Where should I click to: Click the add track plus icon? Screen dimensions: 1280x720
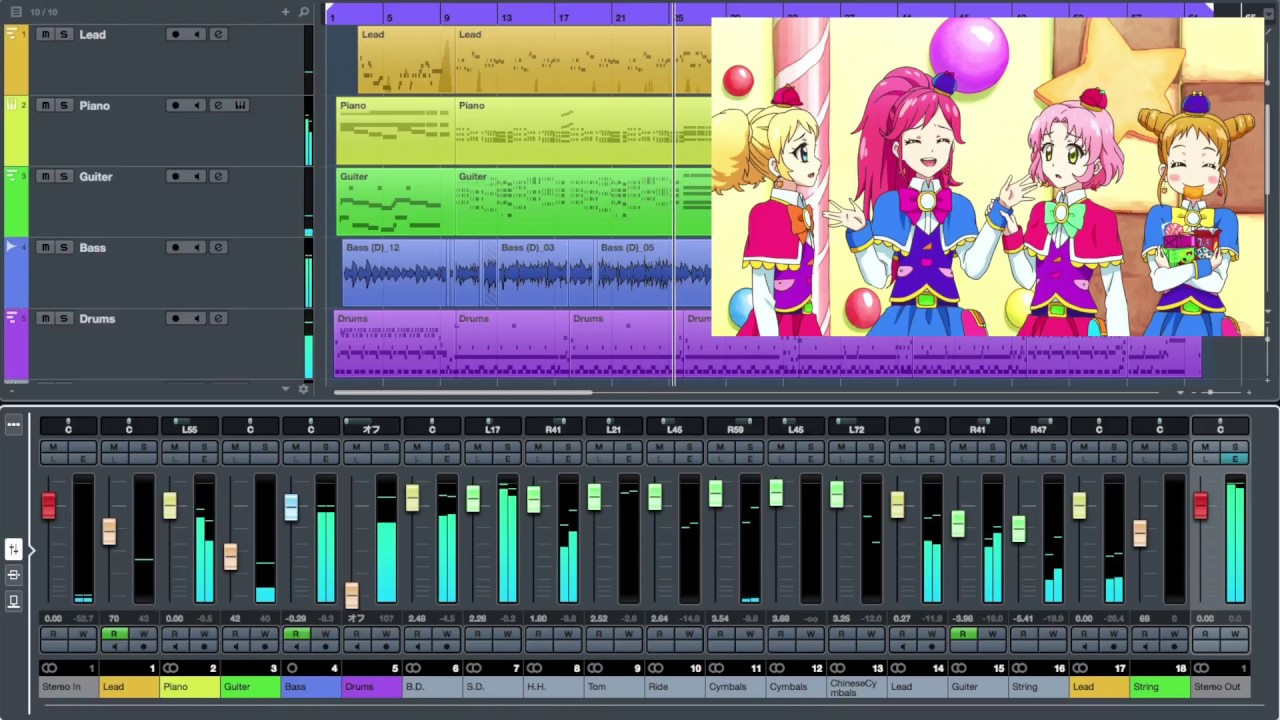coord(285,12)
